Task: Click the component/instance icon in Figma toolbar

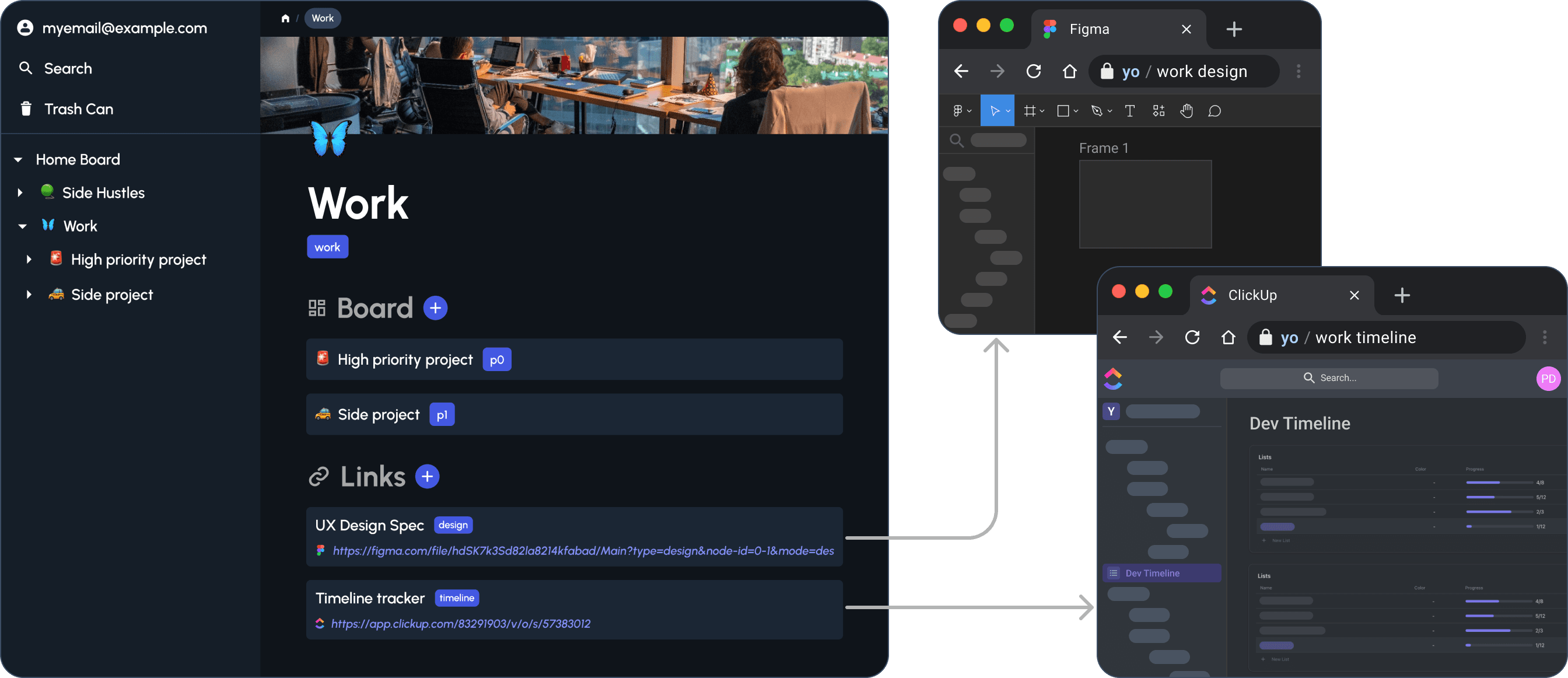Action: click(1158, 111)
